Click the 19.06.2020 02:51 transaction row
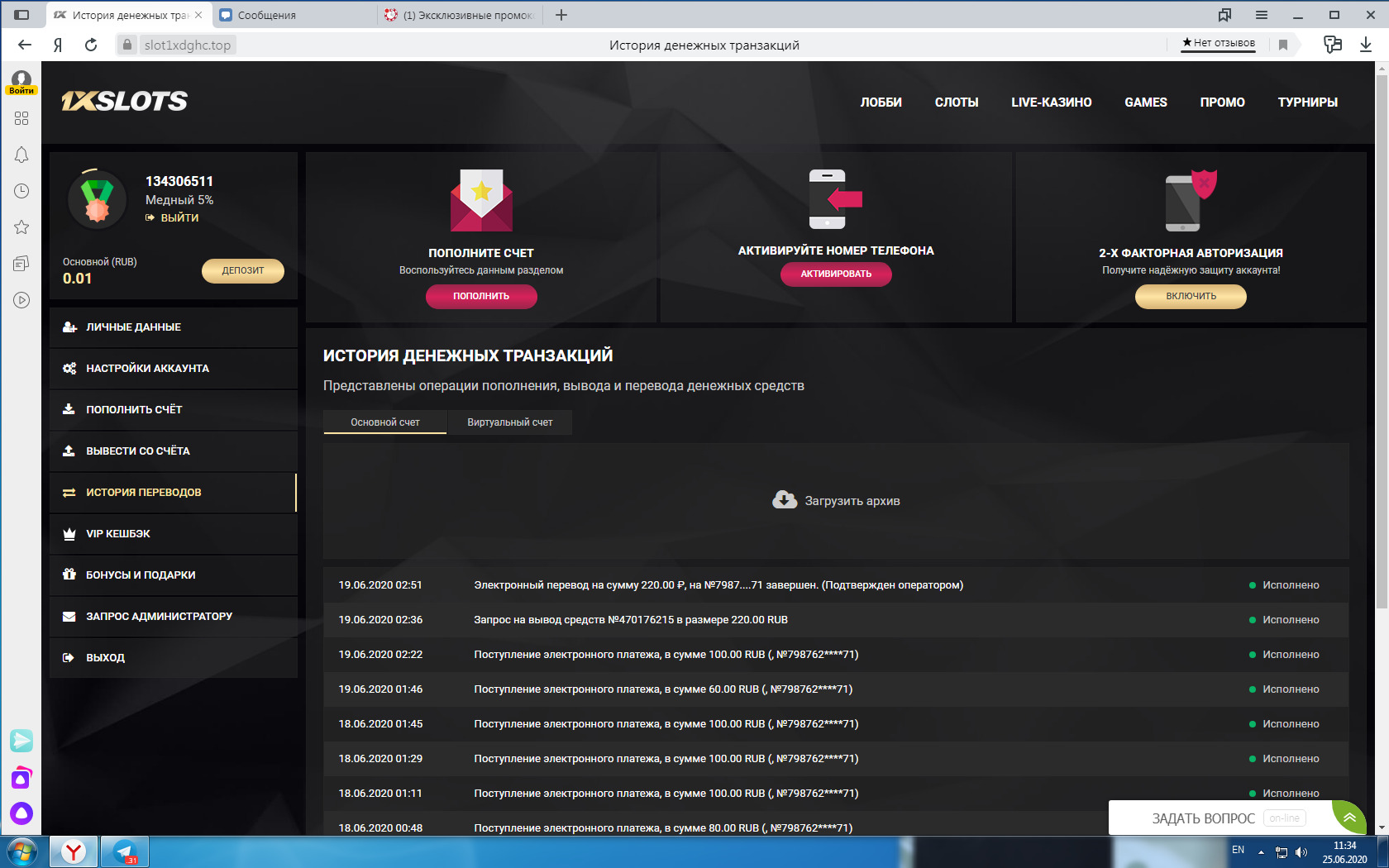 click(836, 585)
